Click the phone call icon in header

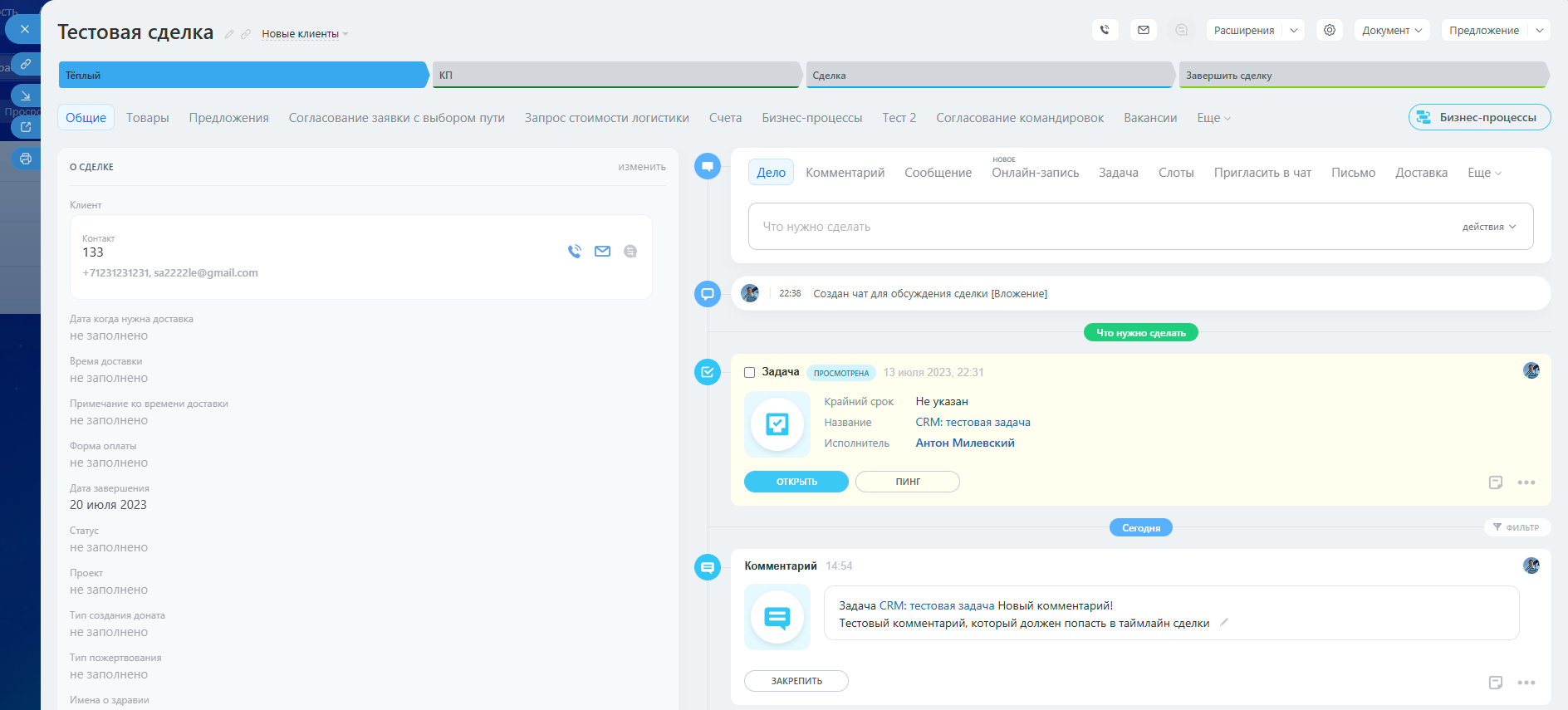click(x=1105, y=30)
